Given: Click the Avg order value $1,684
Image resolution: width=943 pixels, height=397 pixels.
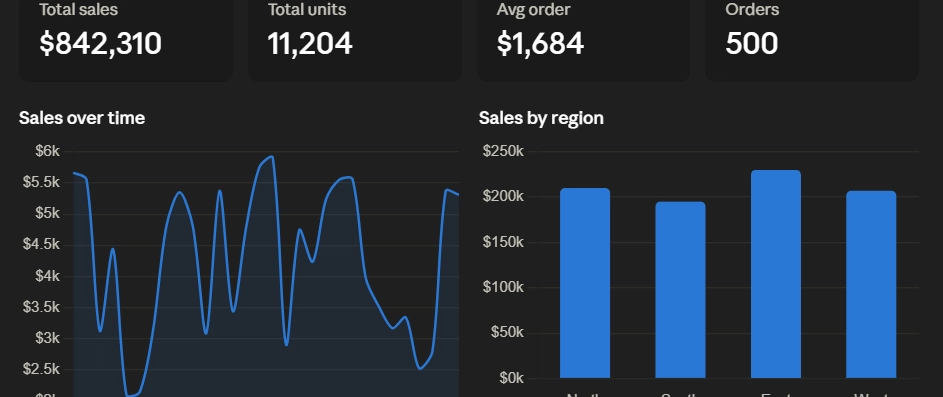Looking at the screenshot, I should tap(540, 43).
